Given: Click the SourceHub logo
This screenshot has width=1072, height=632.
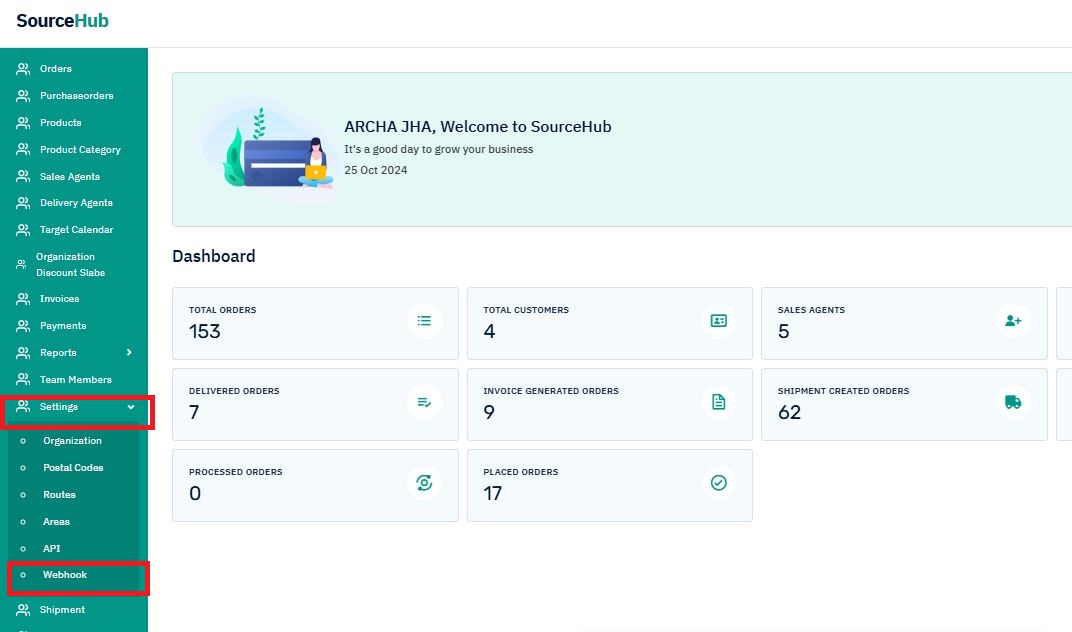Looking at the screenshot, I should coord(62,21).
